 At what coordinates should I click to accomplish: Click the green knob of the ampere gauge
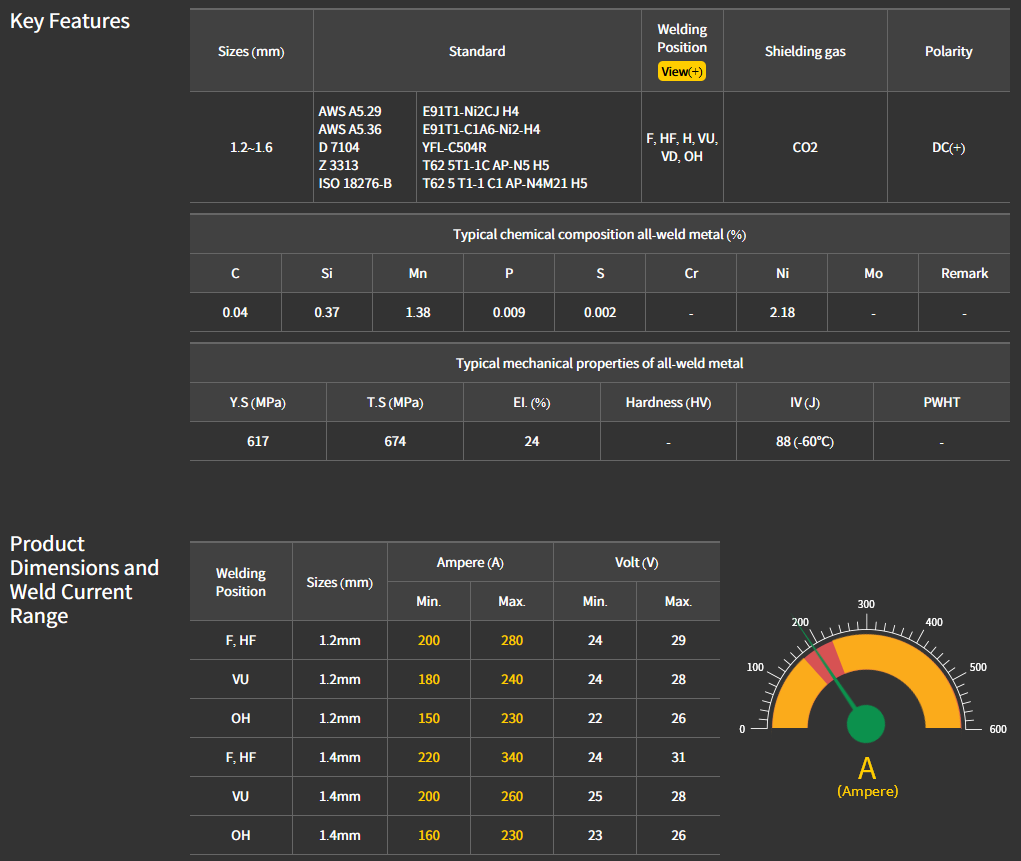(x=866, y=724)
